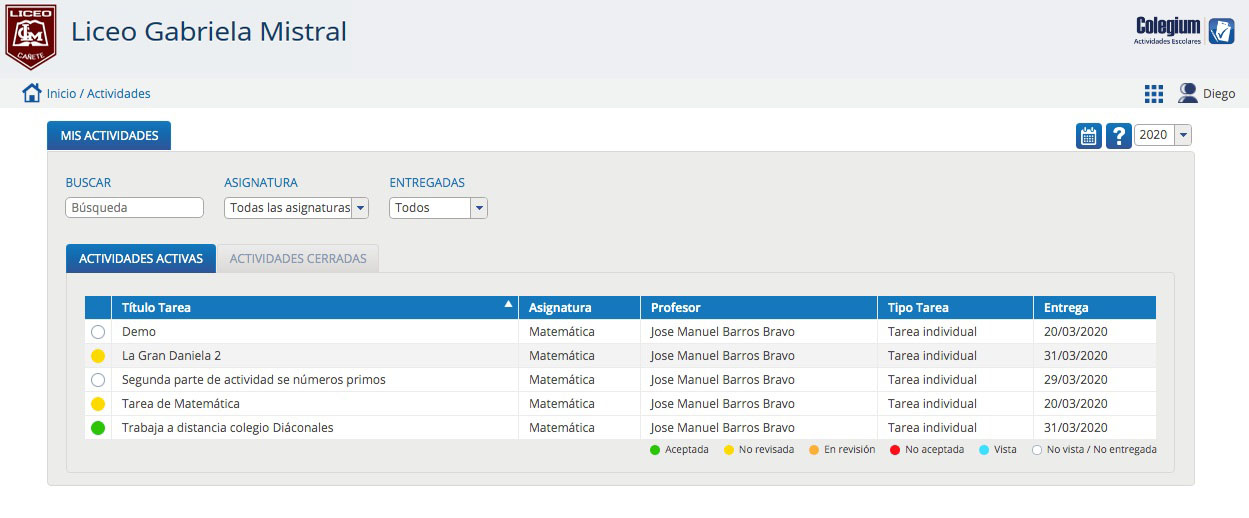Open the Entregadas Todos dropdown
This screenshot has width=1249, height=518.
coord(438,208)
